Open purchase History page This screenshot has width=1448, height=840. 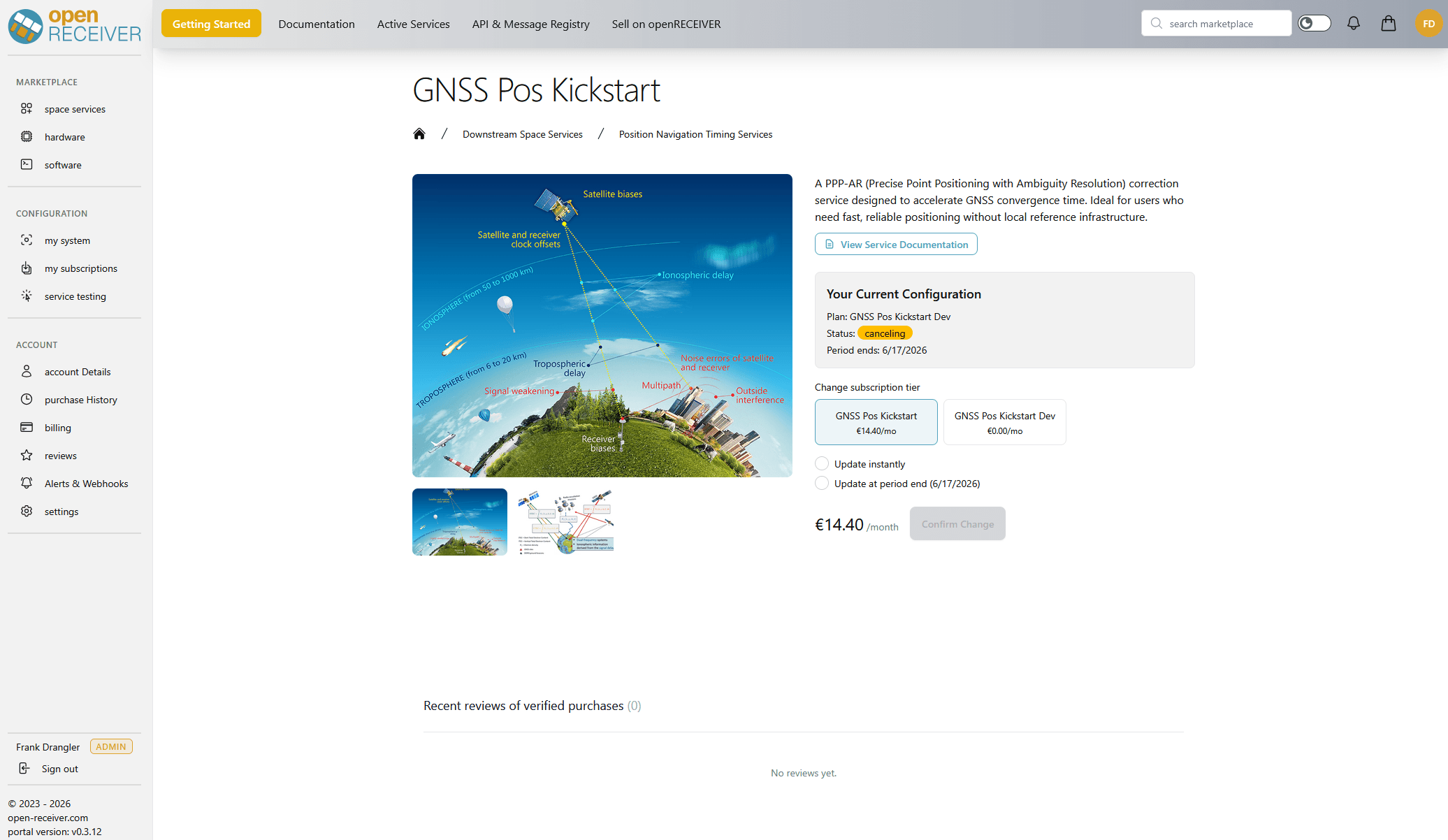pyautogui.click(x=81, y=400)
